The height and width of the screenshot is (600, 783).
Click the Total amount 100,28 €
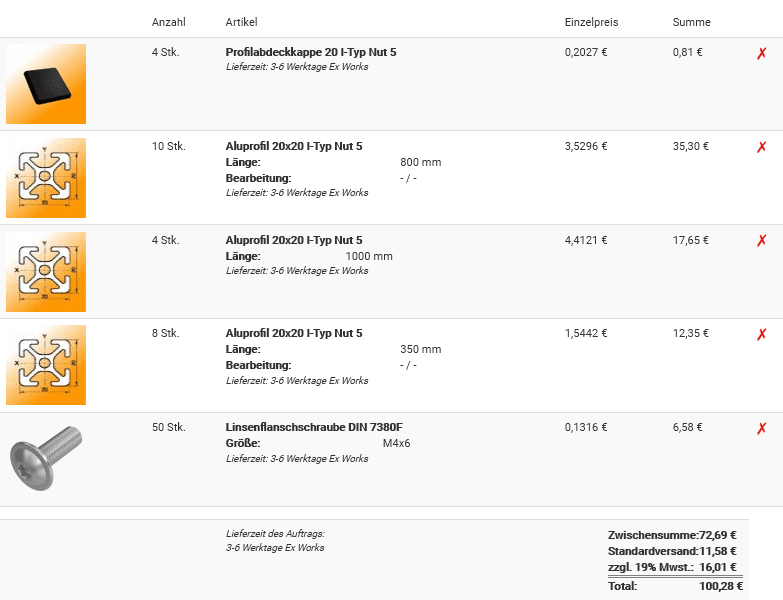(x=721, y=586)
